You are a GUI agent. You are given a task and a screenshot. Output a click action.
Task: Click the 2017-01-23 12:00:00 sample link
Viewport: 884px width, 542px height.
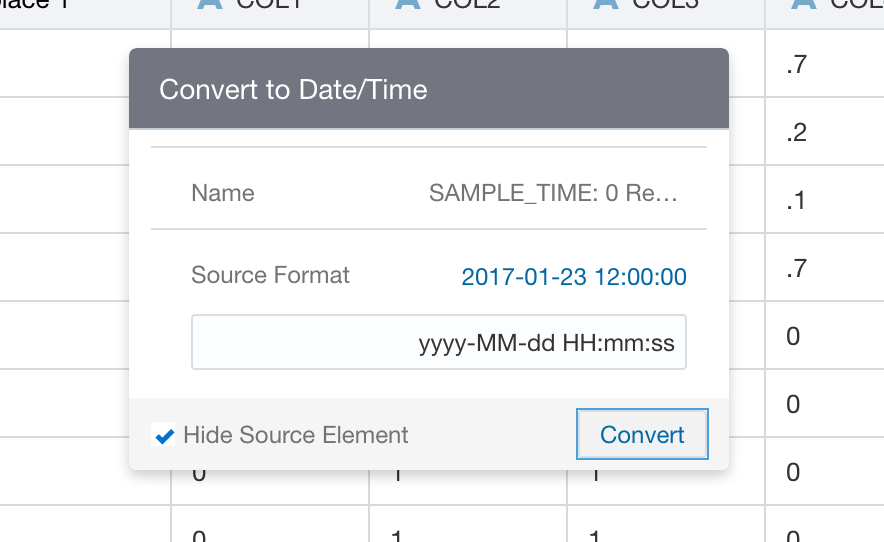(x=574, y=276)
